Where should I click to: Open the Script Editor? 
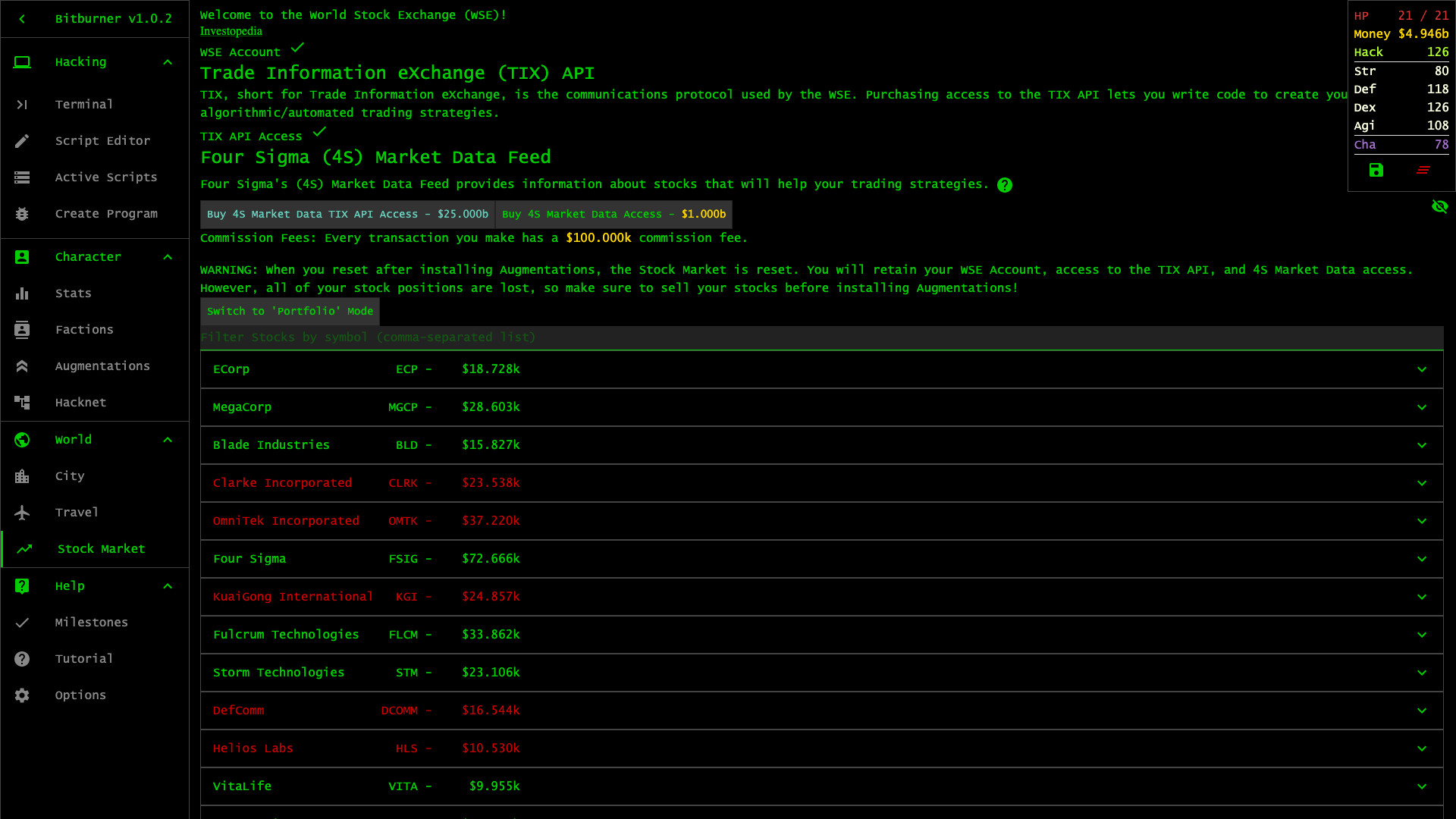point(102,140)
